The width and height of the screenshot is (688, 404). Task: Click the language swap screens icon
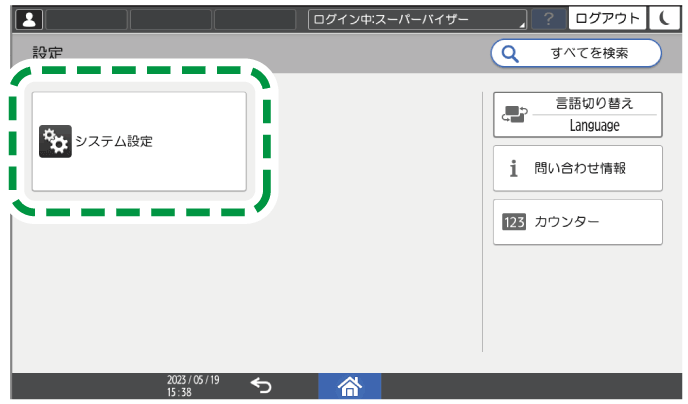point(515,114)
